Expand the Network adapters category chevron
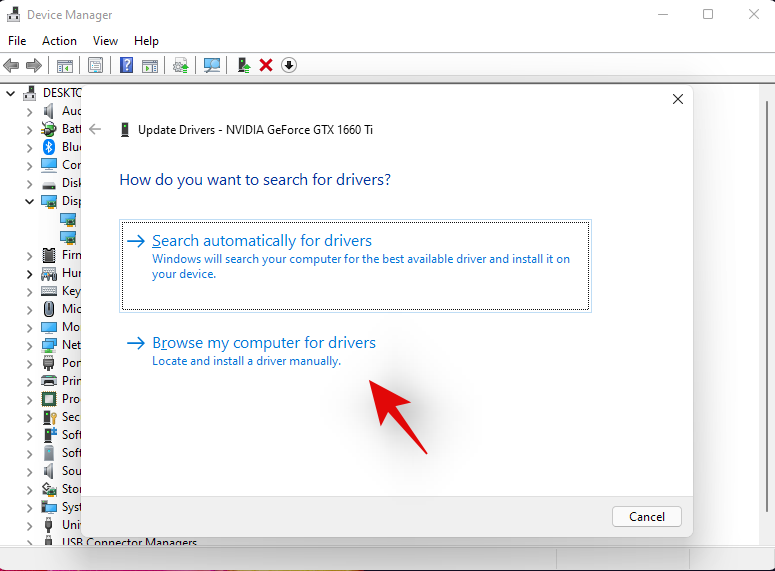Image resolution: width=775 pixels, height=571 pixels. [29, 346]
